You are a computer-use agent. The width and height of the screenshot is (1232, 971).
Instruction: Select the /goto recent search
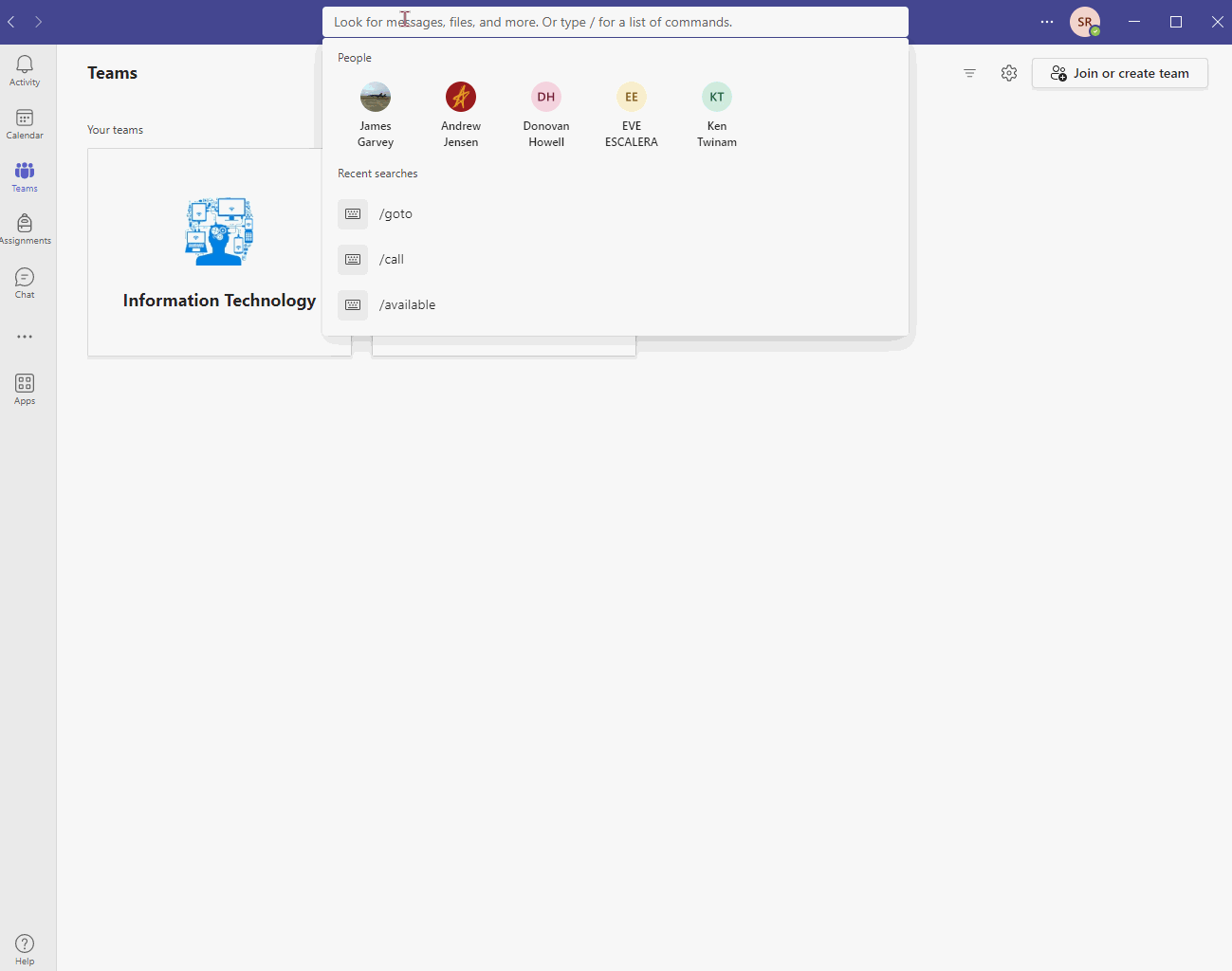click(616, 214)
